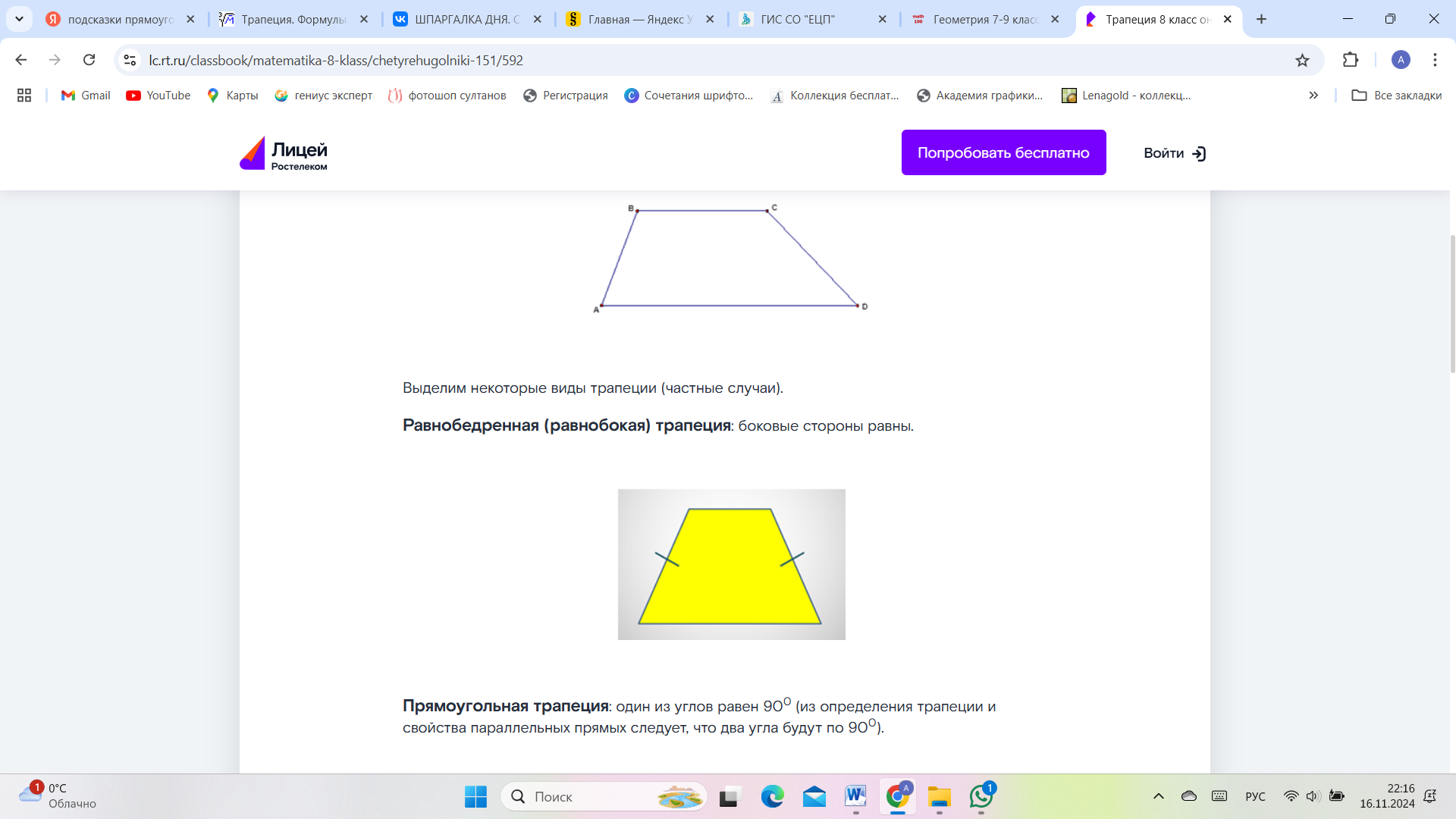Open the Task View taskbar icon

tap(729, 796)
